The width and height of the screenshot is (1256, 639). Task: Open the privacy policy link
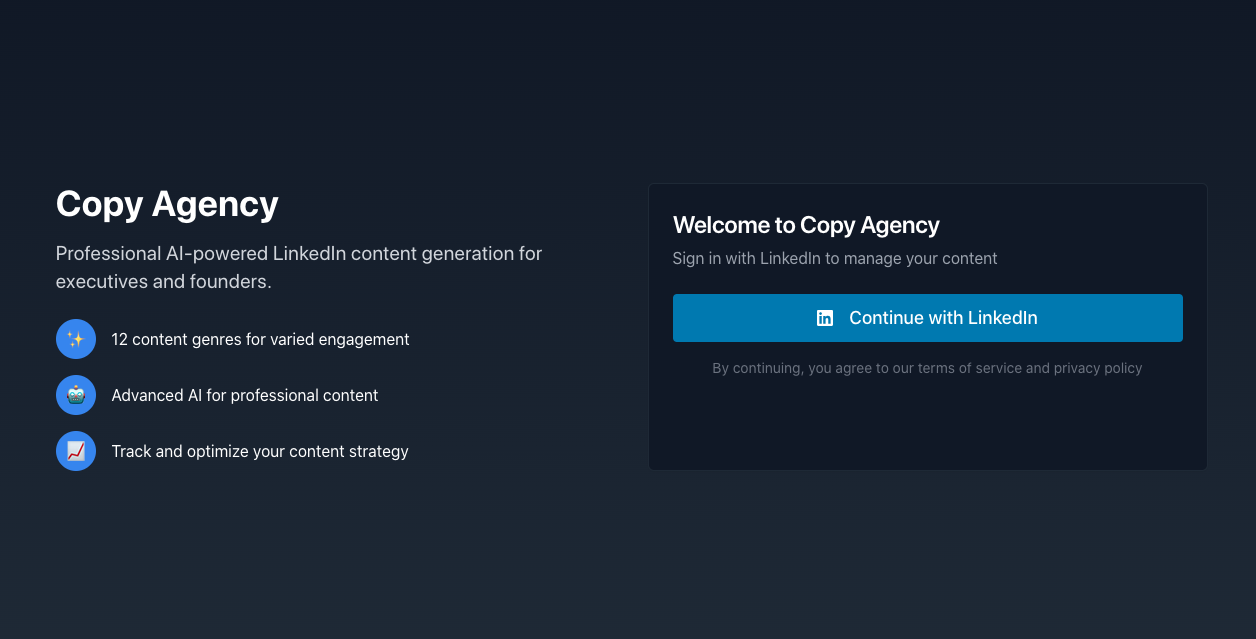tap(1098, 368)
